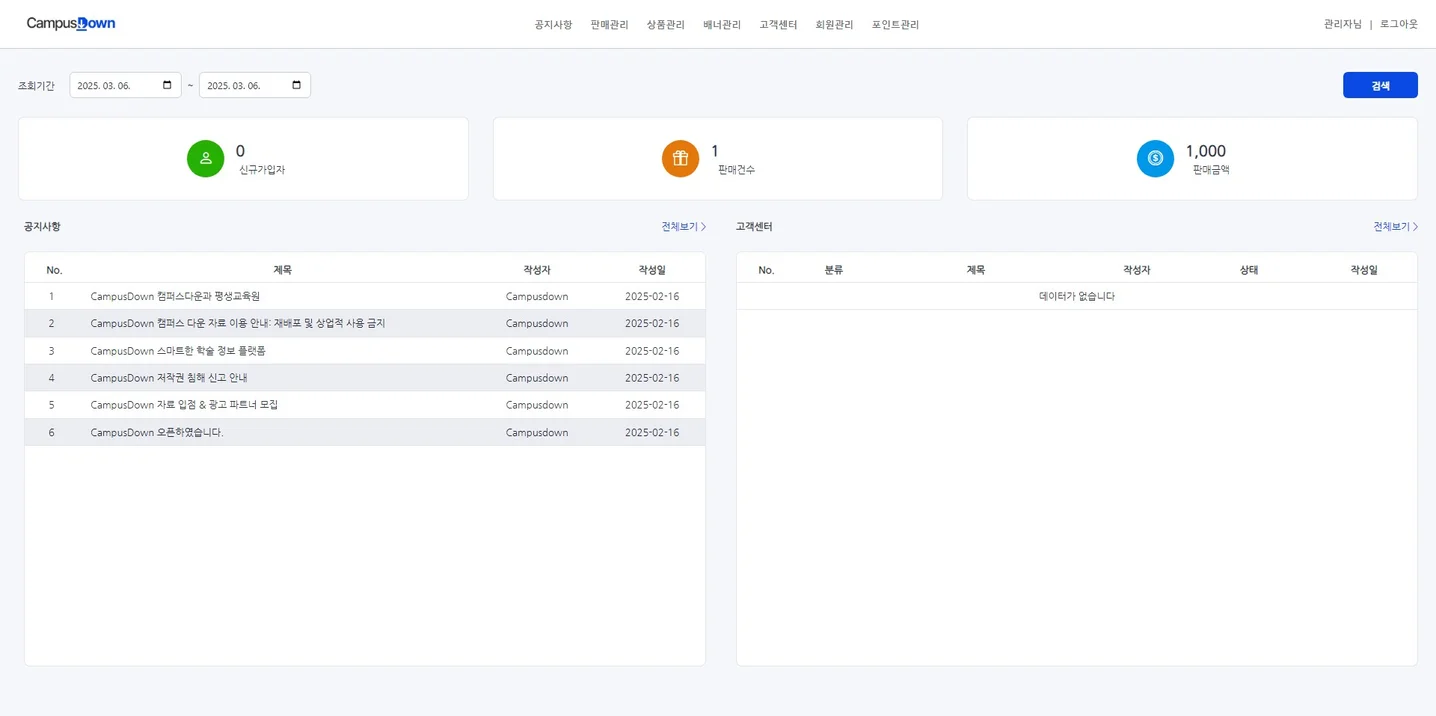1436x716 pixels.
Task: Click the 작성일 column header in the 고객센터 table
Action: pyautogui.click(x=1364, y=270)
